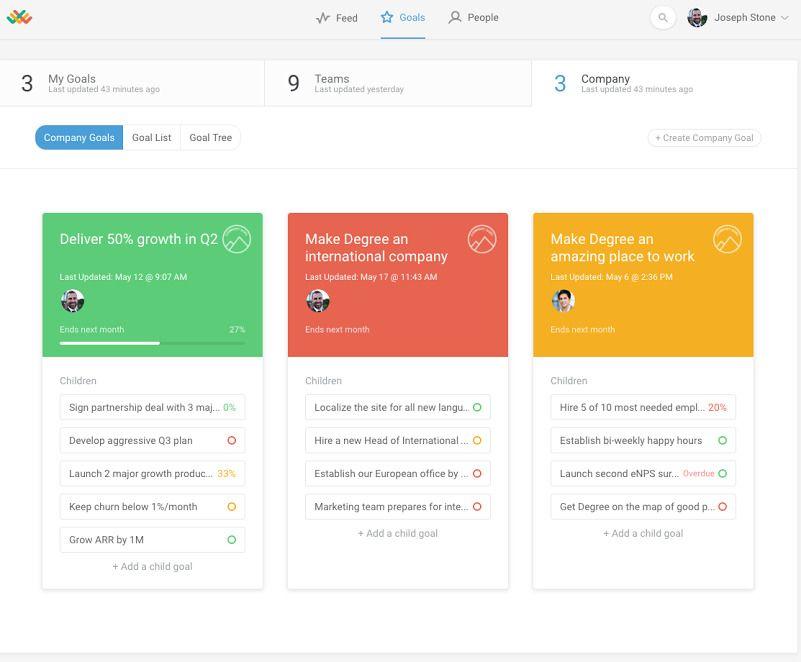Click red status circle for Develop aggressive Q3 plan
The height and width of the screenshot is (662, 801).
[x=231, y=440]
